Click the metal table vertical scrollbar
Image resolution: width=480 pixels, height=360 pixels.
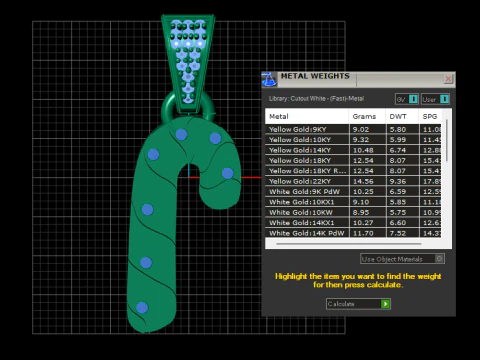click(447, 141)
